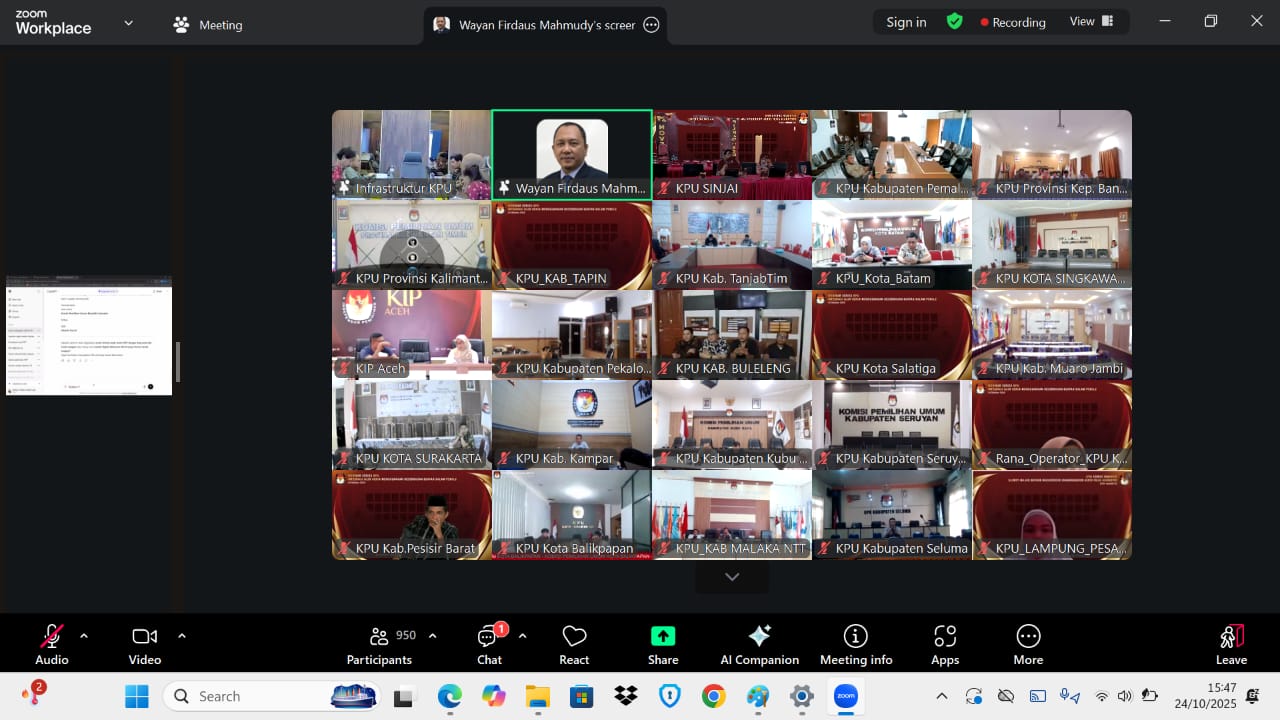Open the View layout menu
The image size is (1280, 720).
tap(1091, 22)
